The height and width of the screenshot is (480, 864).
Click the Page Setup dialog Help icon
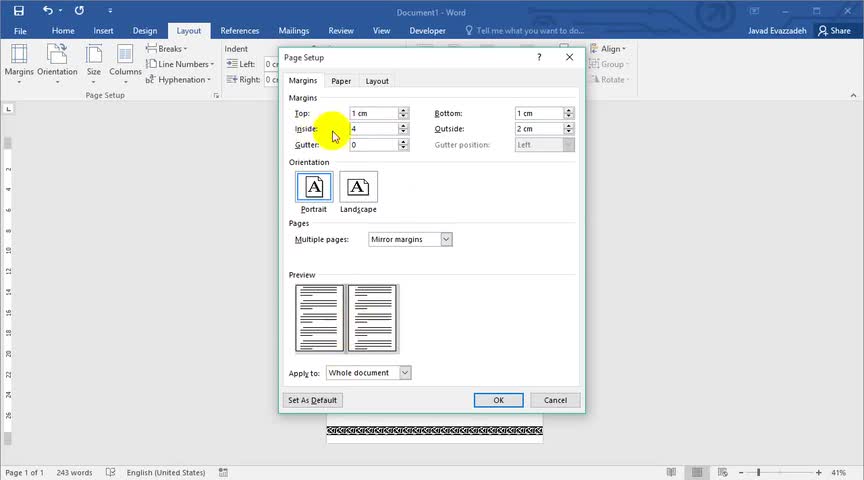[539, 57]
